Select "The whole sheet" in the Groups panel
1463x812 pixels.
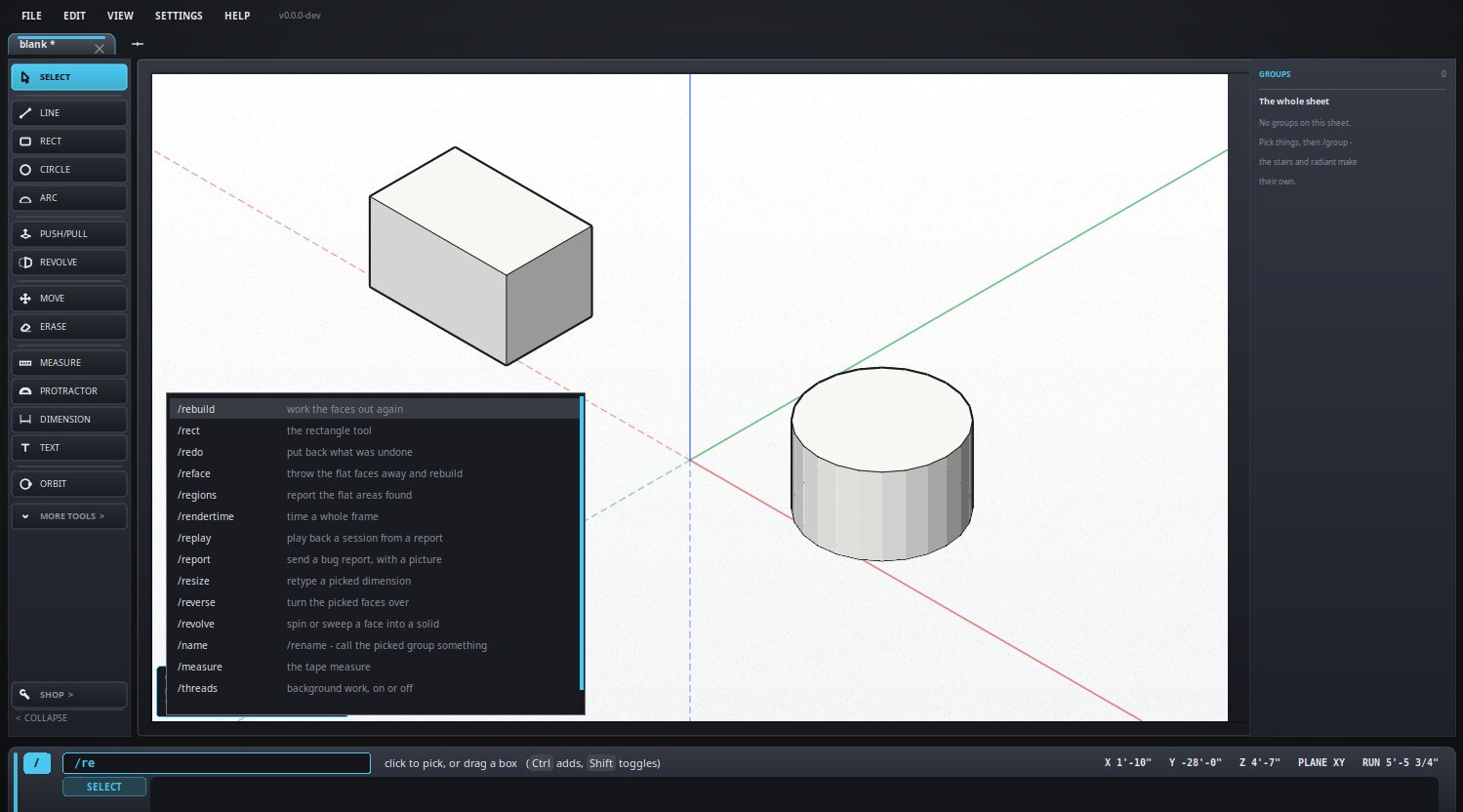coord(1294,101)
